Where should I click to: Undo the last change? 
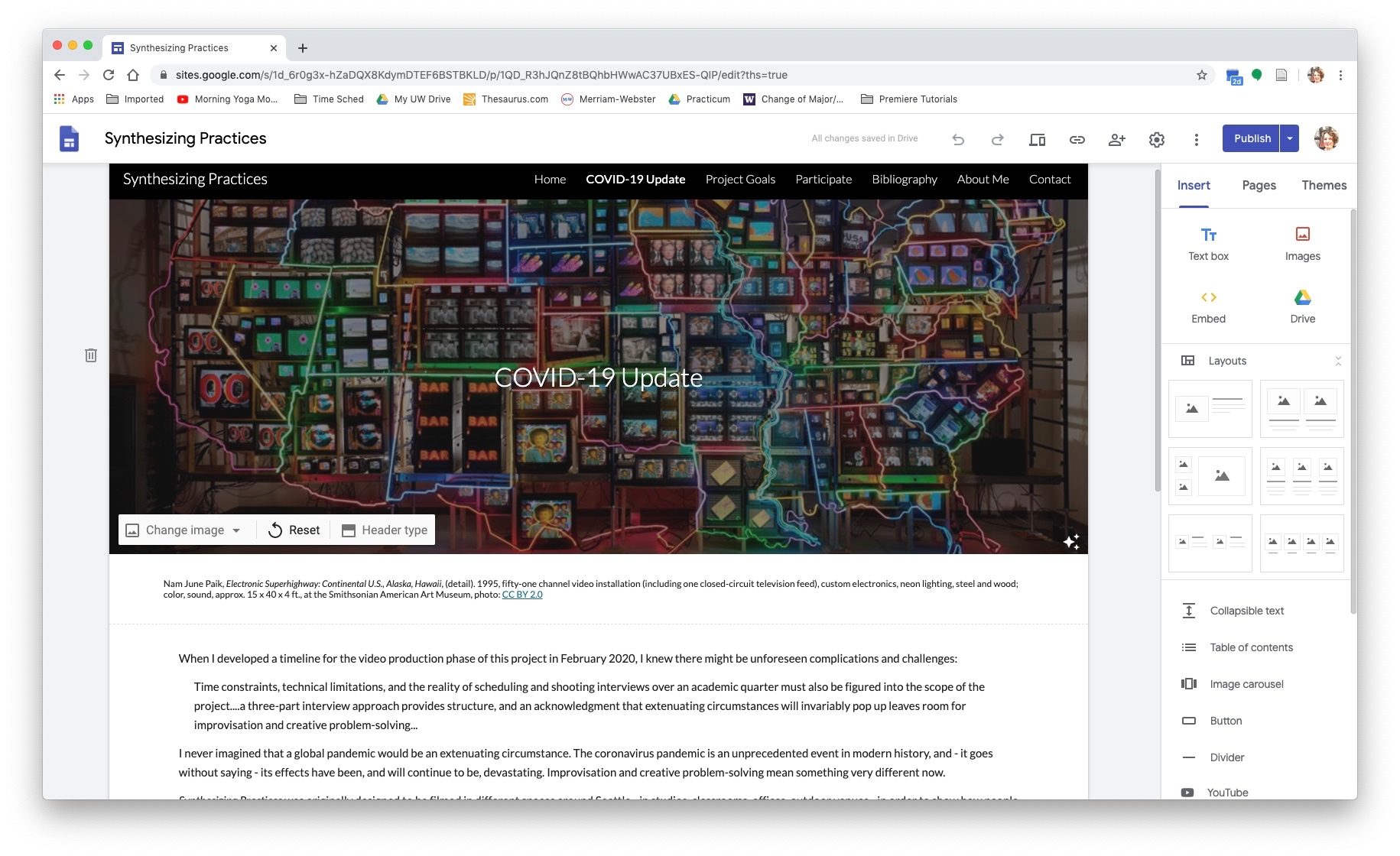point(957,139)
